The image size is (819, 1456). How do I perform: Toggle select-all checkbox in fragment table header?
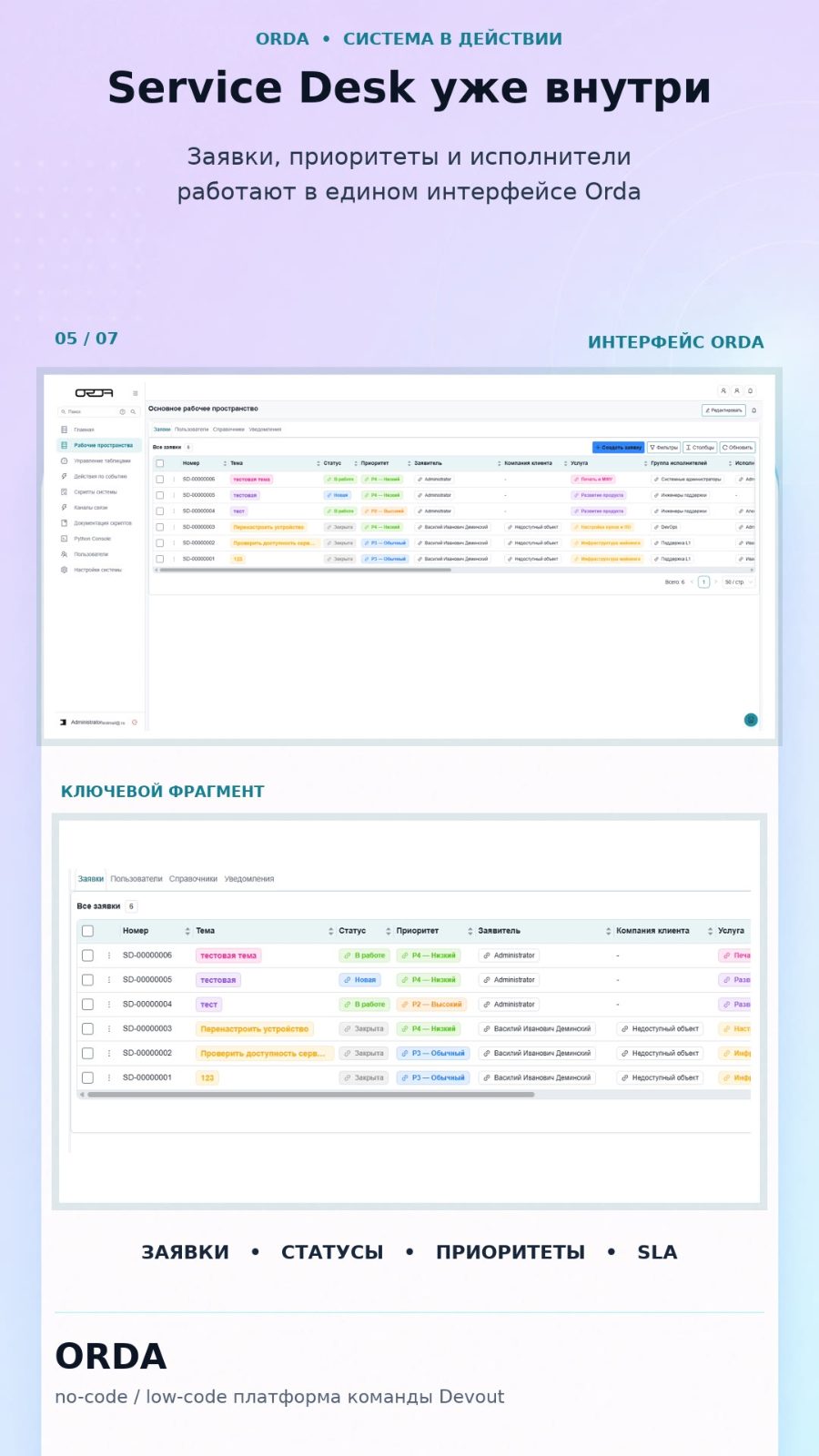(87, 931)
